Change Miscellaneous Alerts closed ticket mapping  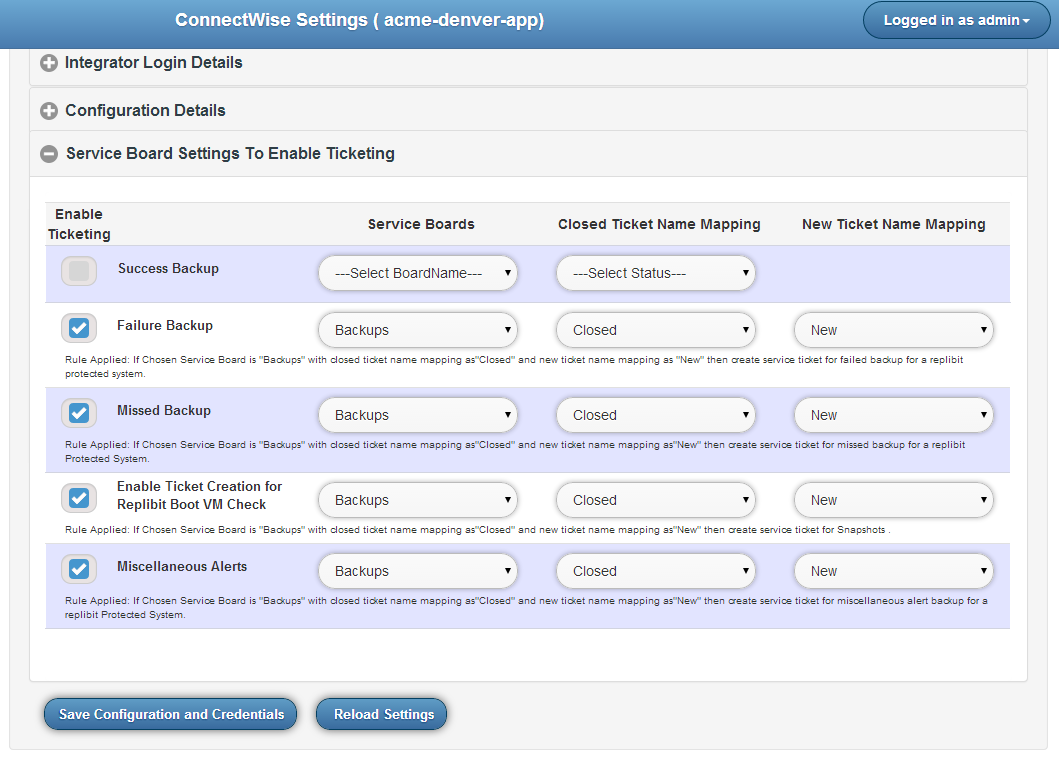point(656,571)
